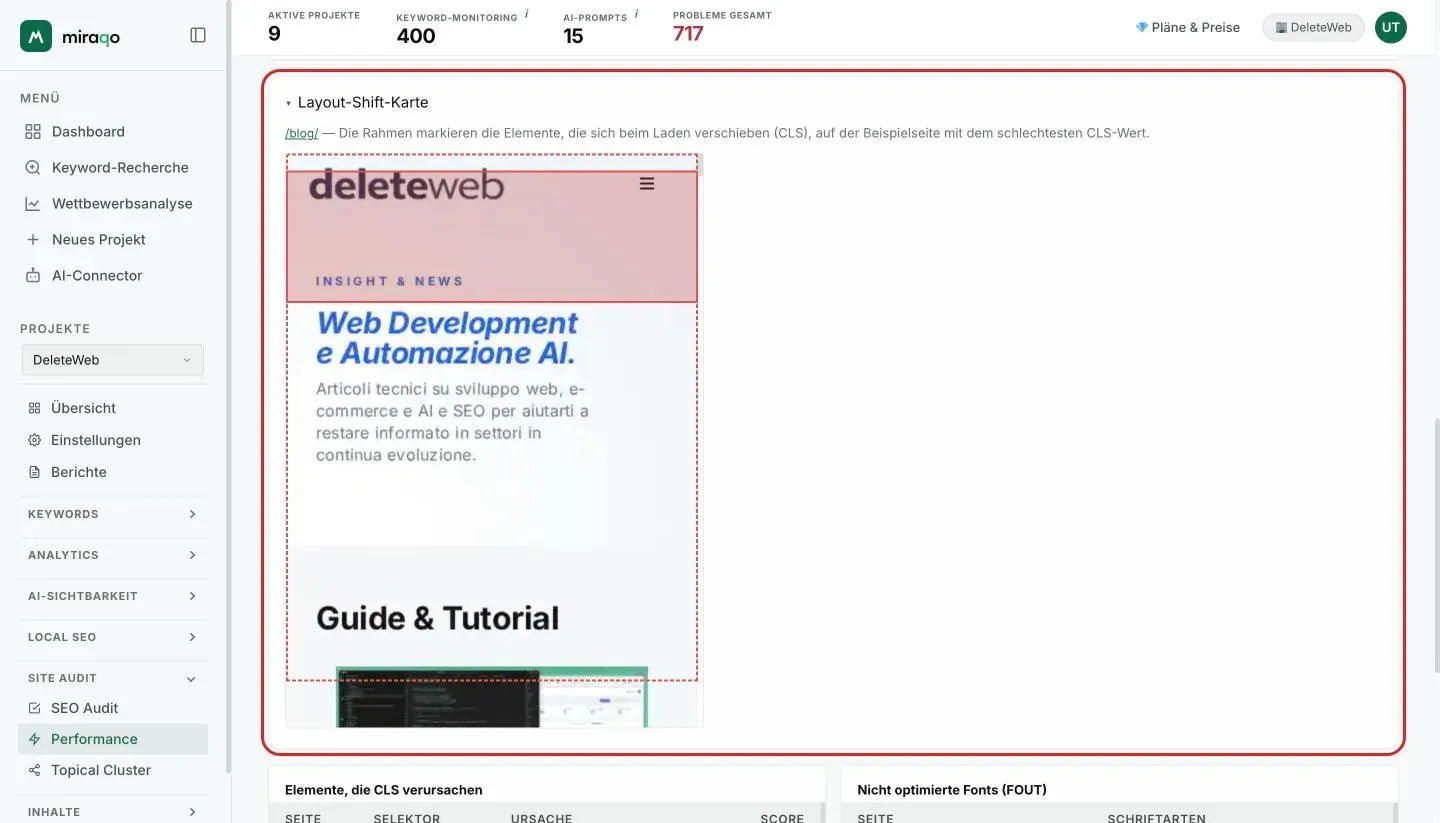Image resolution: width=1440 pixels, height=823 pixels.
Task: Select the Performance sidebar item
Action: pyautogui.click(x=113, y=739)
